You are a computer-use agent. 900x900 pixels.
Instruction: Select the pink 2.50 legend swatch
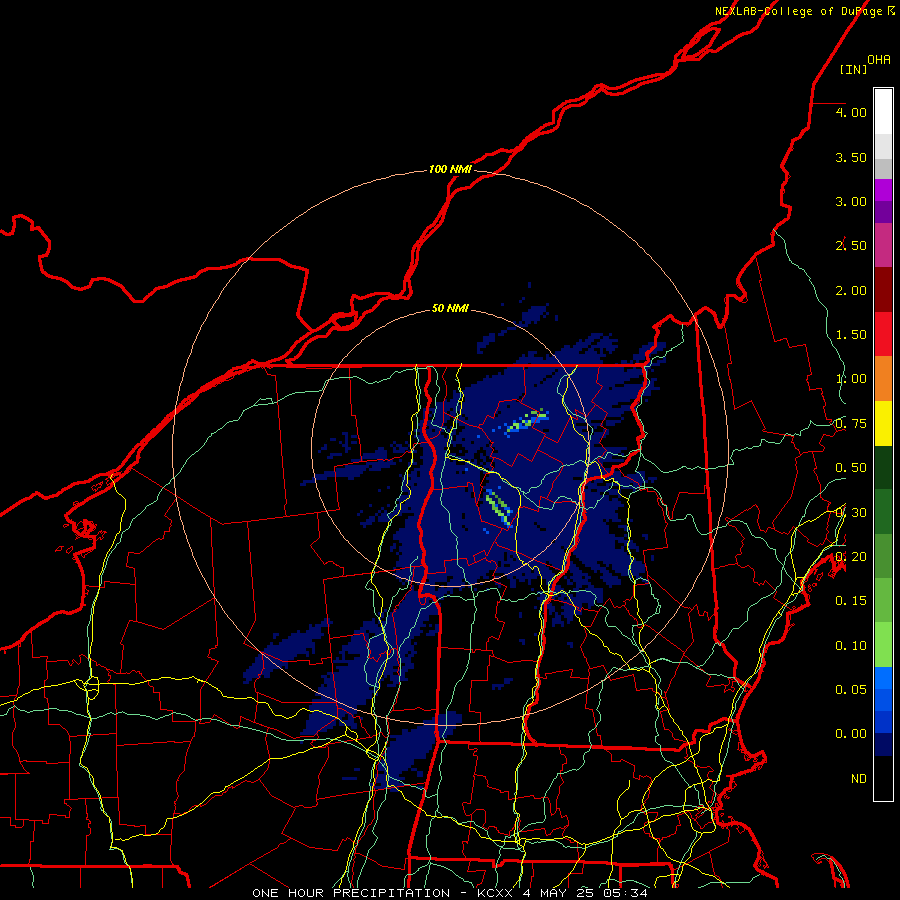(x=883, y=245)
